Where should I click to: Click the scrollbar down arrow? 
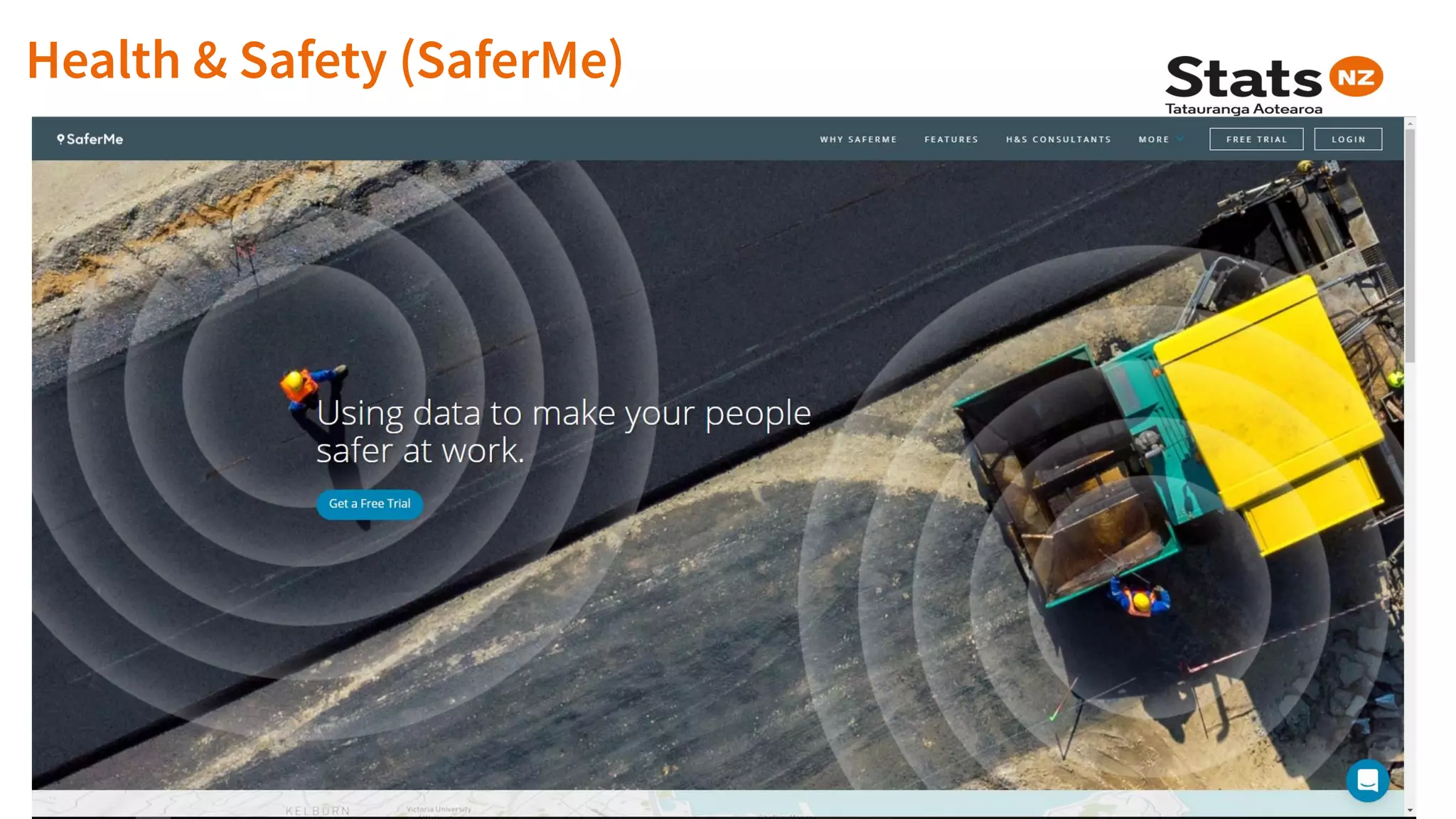[x=1410, y=810]
